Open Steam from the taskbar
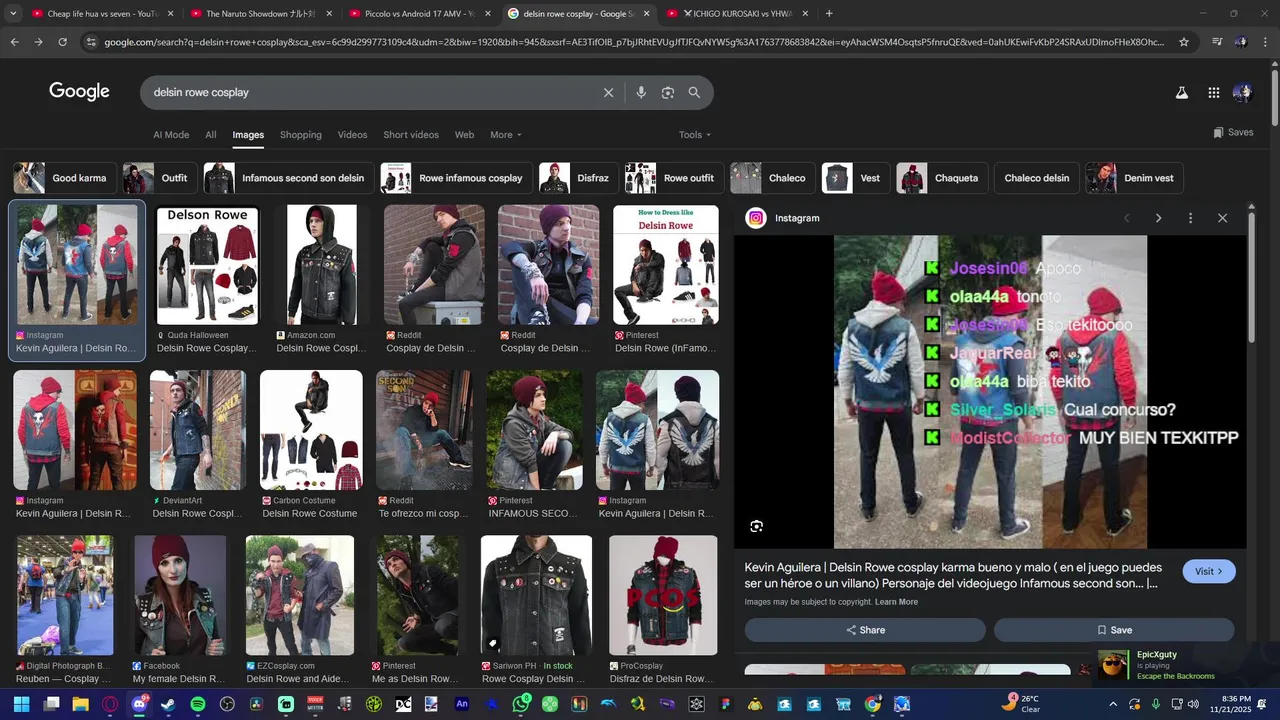Image resolution: width=1280 pixels, height=720 pixels. 168,704
